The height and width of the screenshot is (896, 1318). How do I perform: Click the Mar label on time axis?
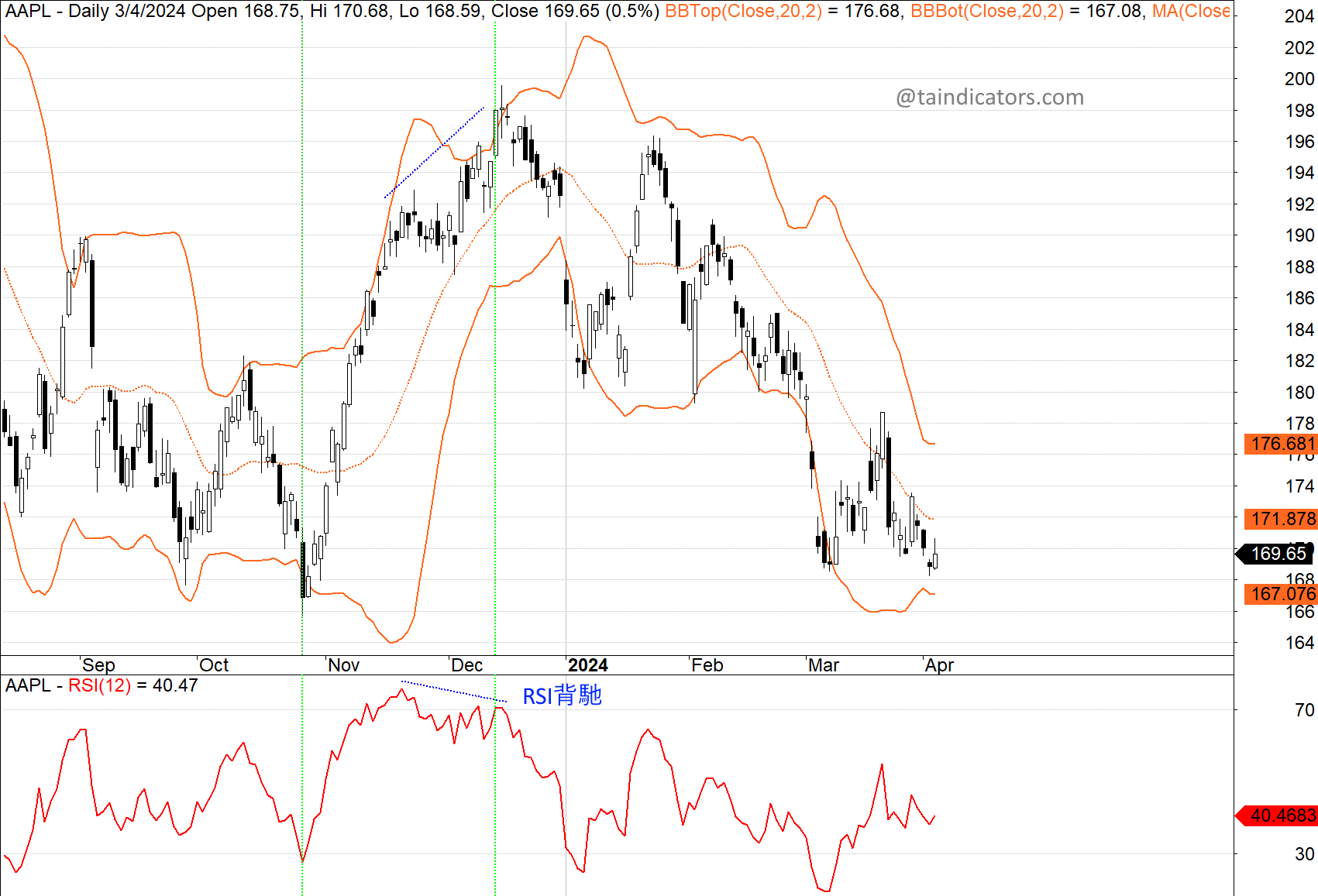823,665
